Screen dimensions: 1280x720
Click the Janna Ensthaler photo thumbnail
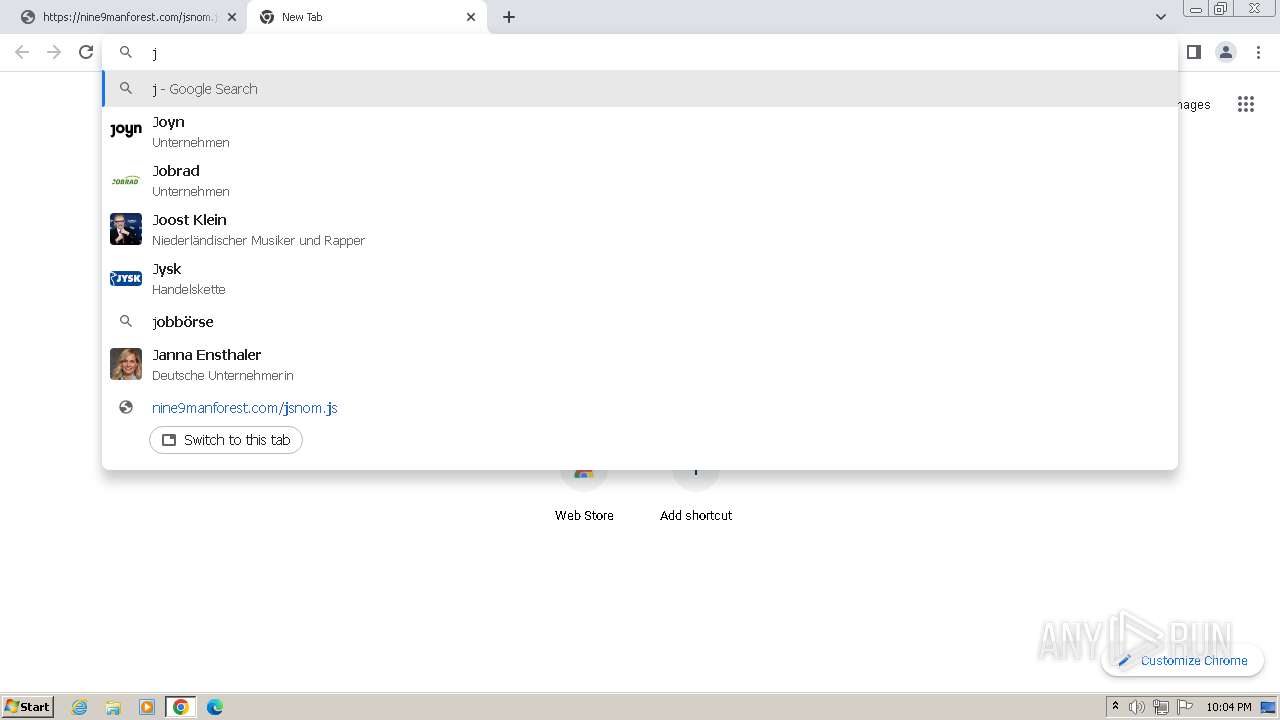click(x=126, y=364)
